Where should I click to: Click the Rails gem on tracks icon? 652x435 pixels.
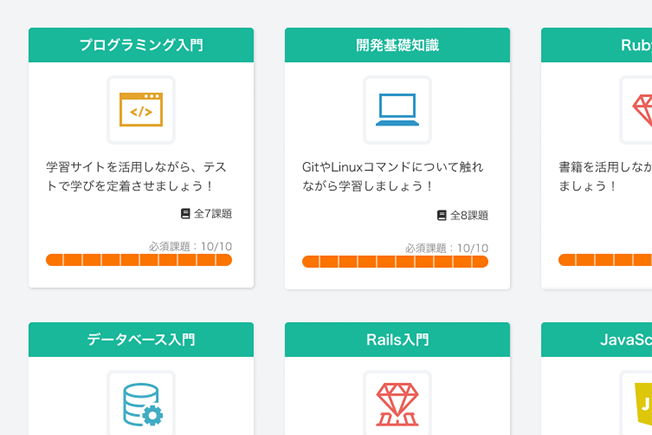pyautogui.click(x=397, y=405)
